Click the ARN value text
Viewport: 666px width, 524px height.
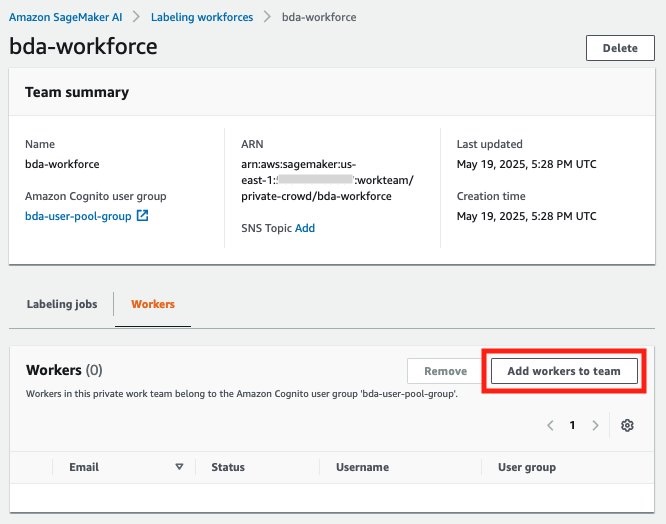327,180
